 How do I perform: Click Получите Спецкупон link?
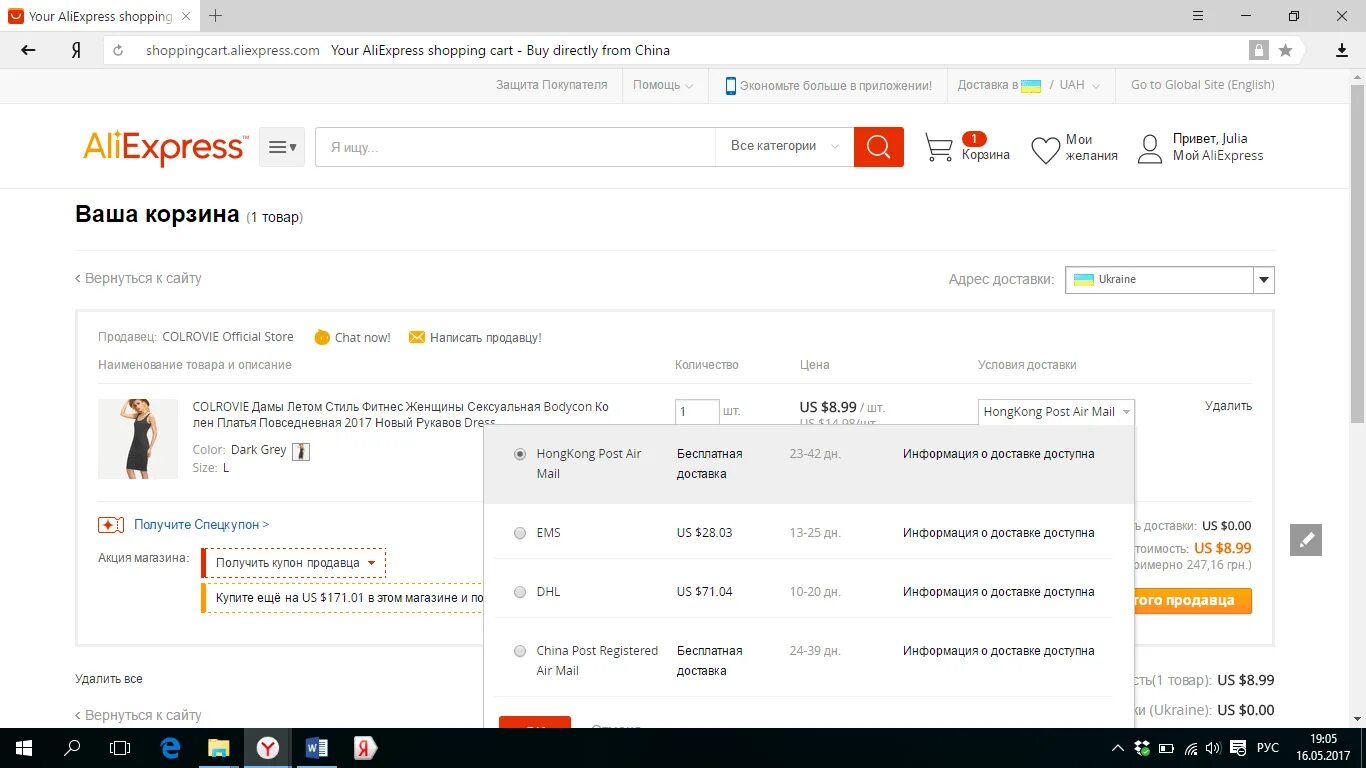(x=202, y=524)
